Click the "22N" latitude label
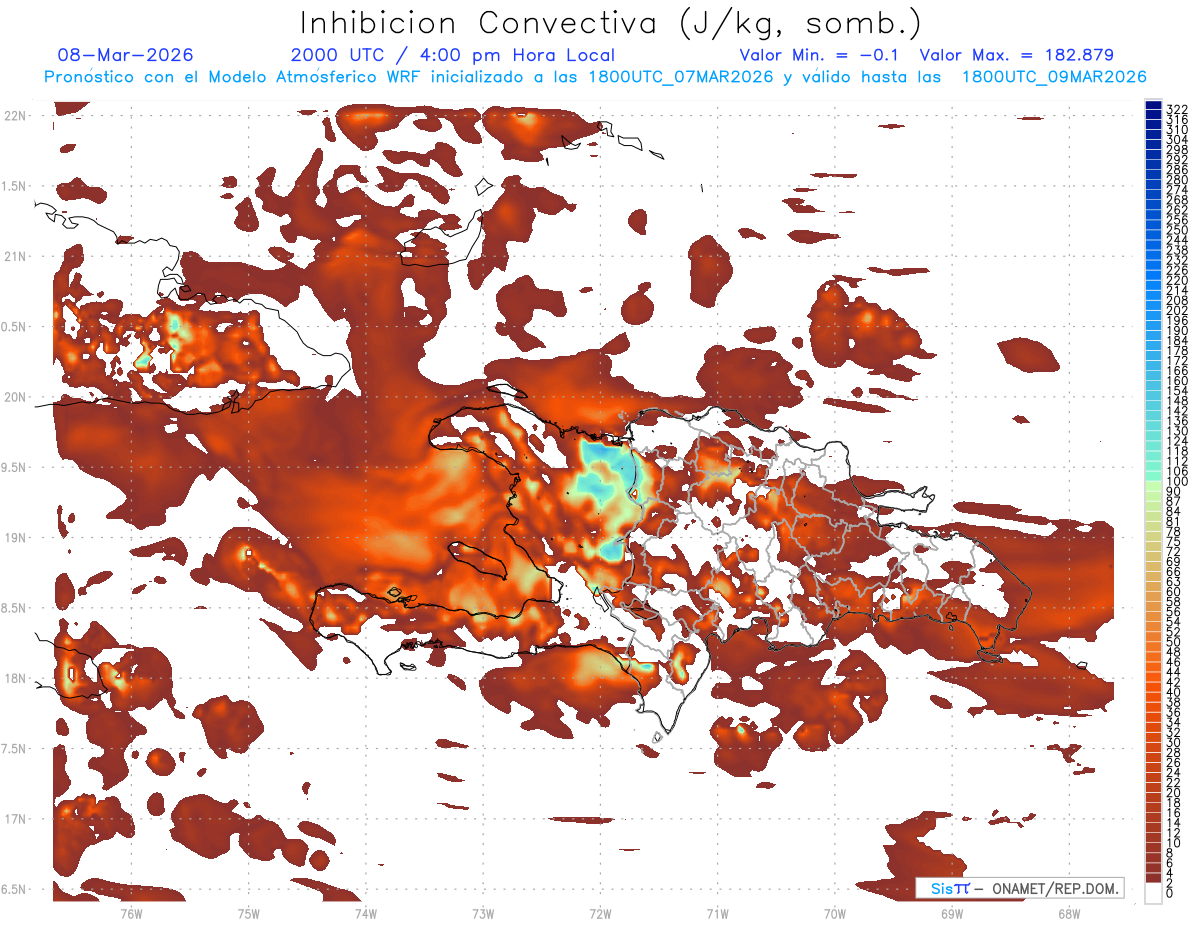The width and height of the screenshot is (1200, 927). click(15, 116)
